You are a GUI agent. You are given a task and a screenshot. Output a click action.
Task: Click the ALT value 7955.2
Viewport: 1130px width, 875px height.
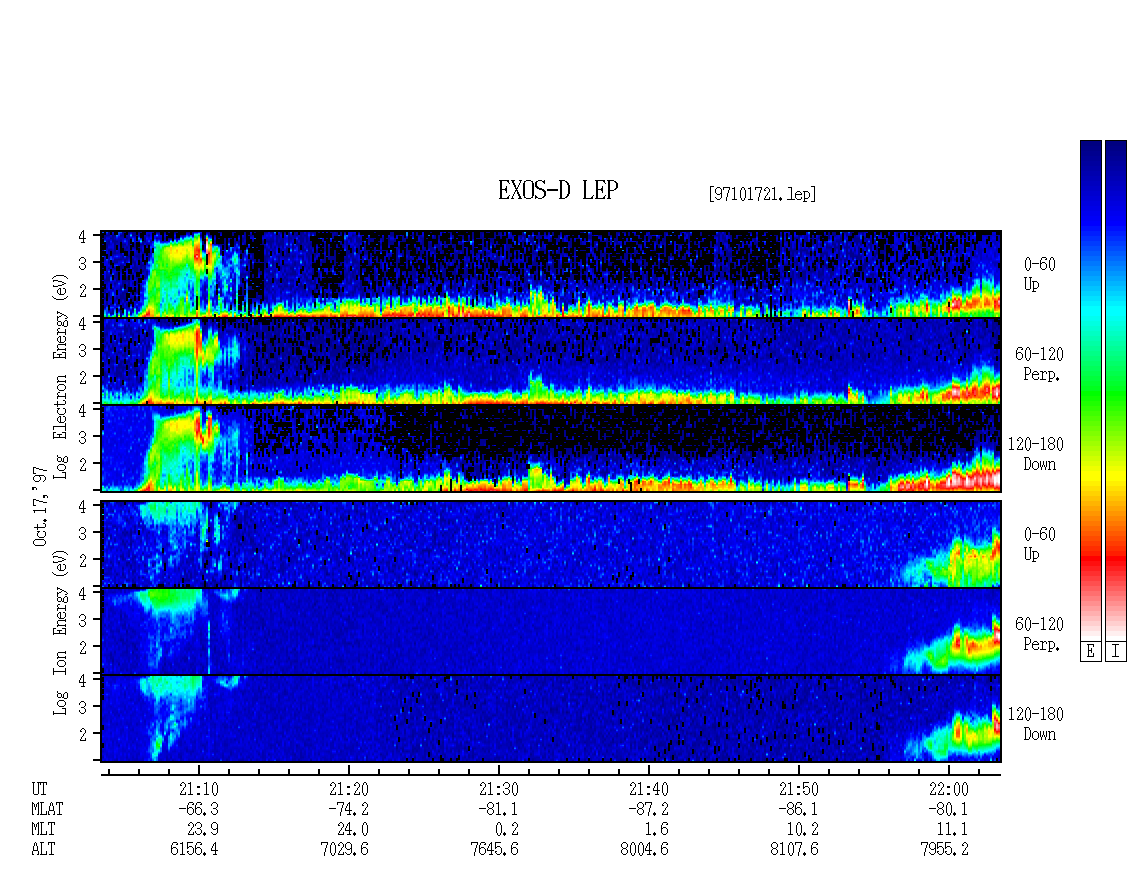tap(944, 849)
